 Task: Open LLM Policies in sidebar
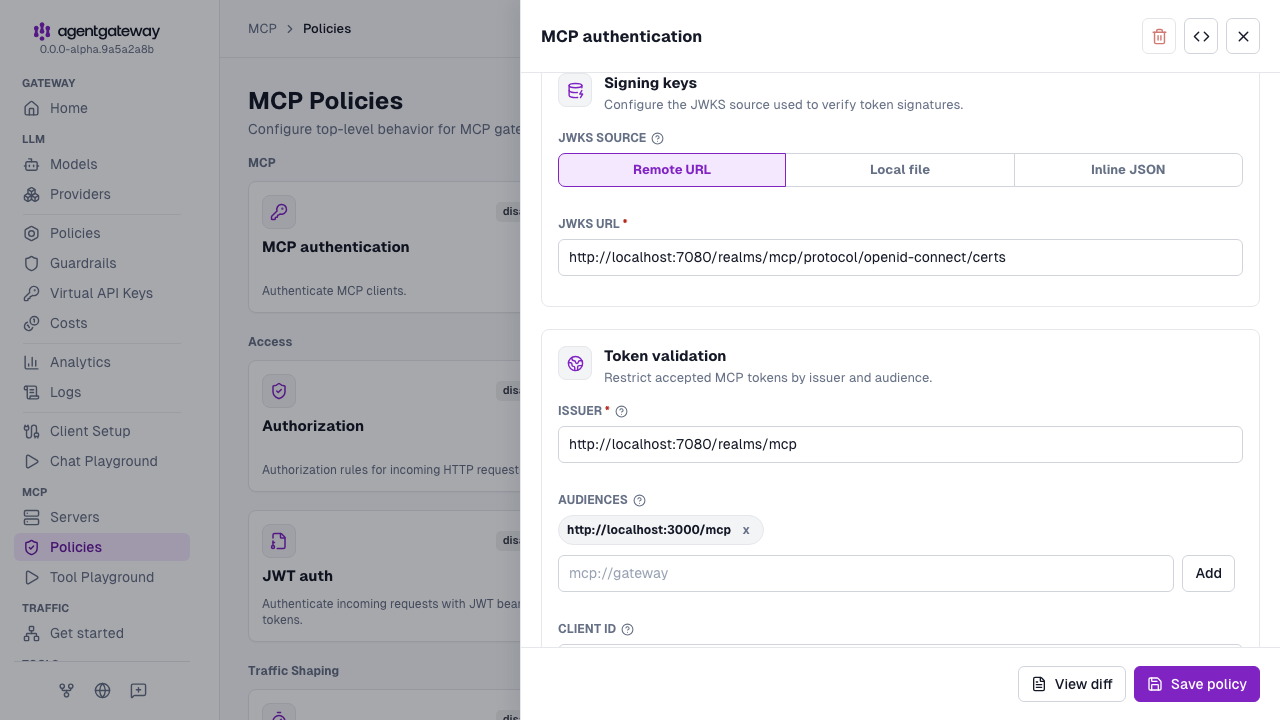click(102, 233)
